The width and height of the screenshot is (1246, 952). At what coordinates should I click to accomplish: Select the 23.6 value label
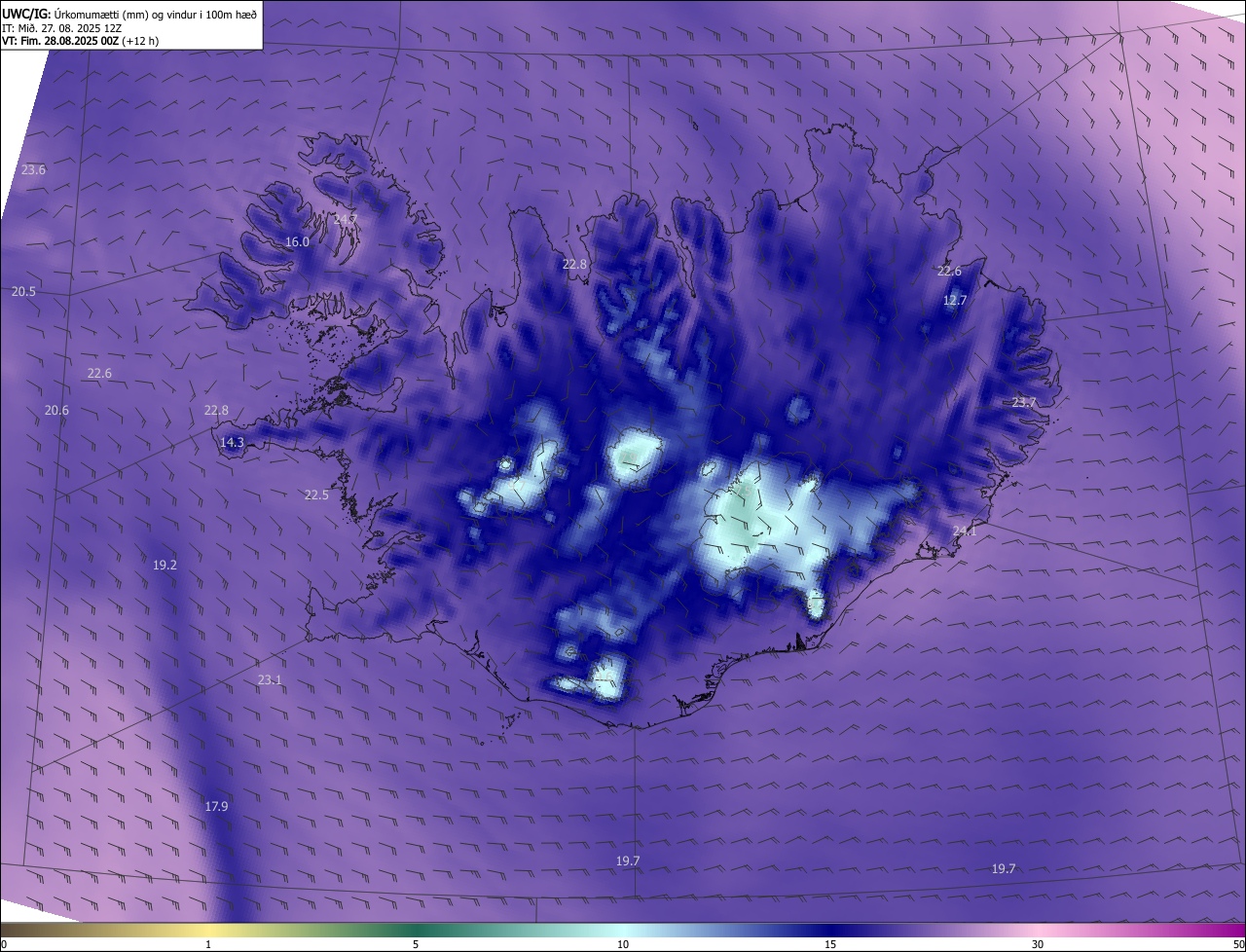point(34,169)
